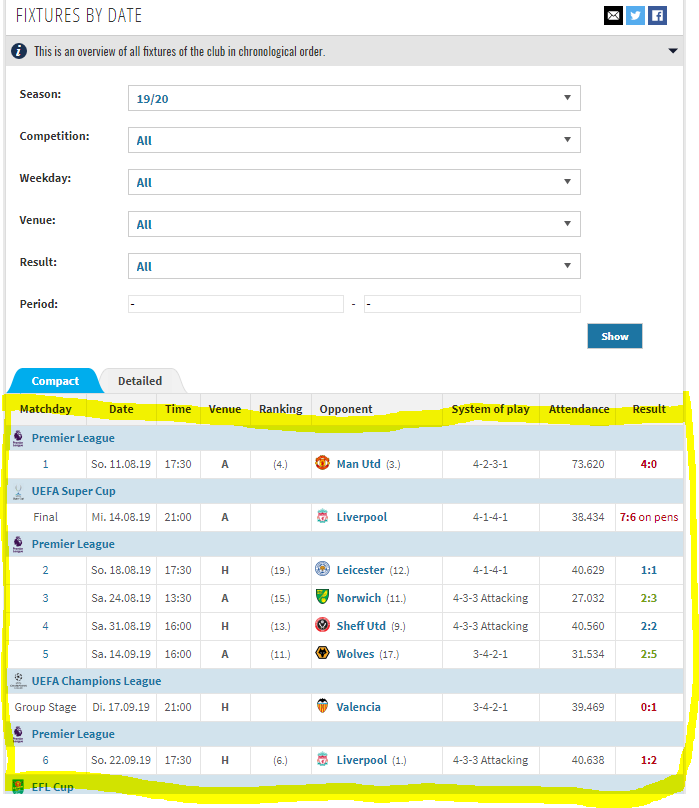The height and width of the screenshot is (808, 699).
Task: Open the Season dropdown showing 19/20
Action: coord(354,98)
